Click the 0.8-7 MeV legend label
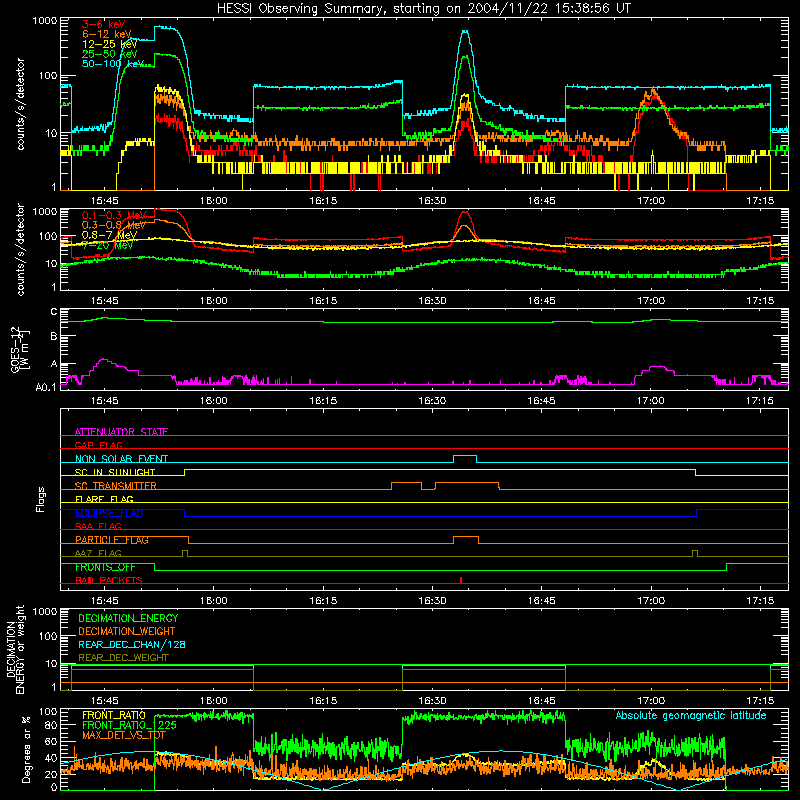 (x=109, y=235)
